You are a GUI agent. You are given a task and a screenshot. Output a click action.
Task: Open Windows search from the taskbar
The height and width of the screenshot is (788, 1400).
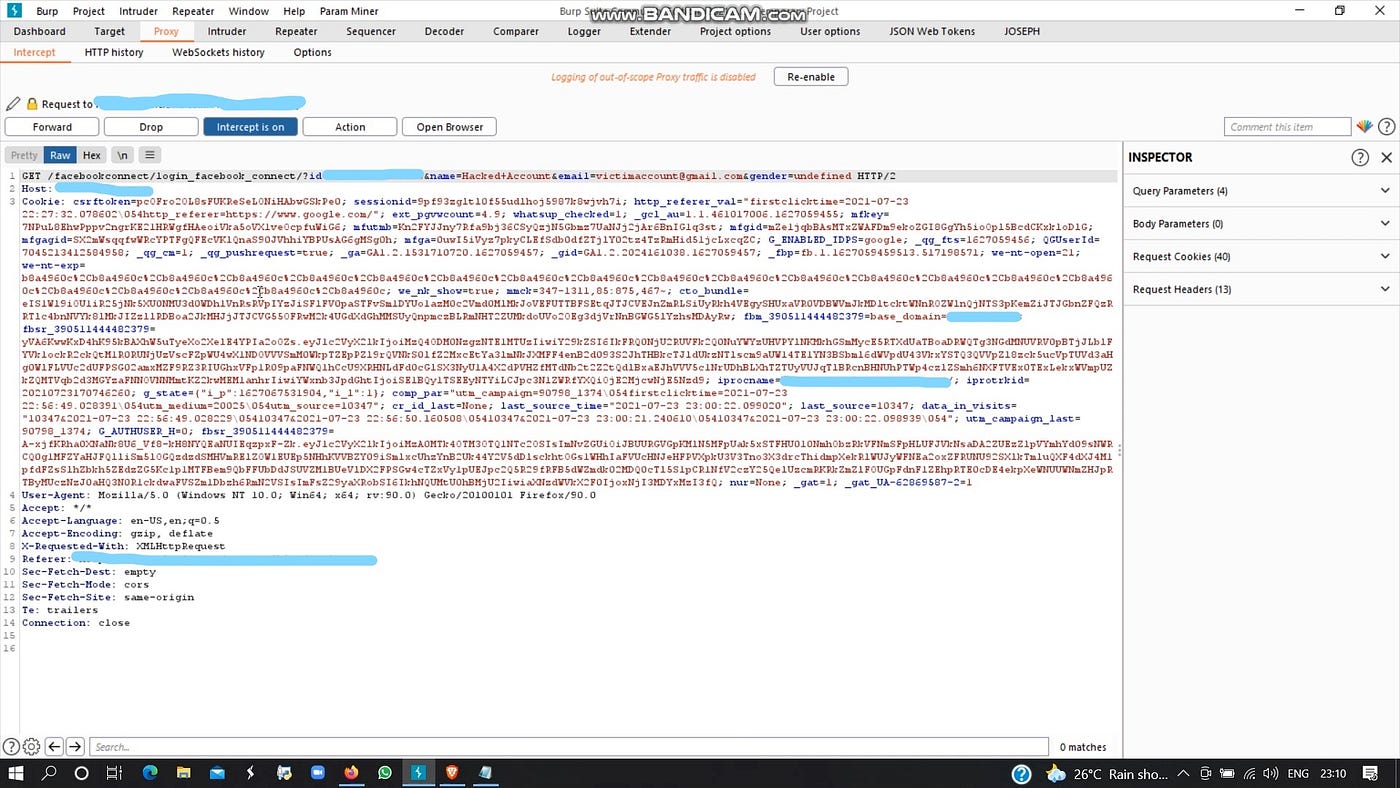click(x=49, y=773)
